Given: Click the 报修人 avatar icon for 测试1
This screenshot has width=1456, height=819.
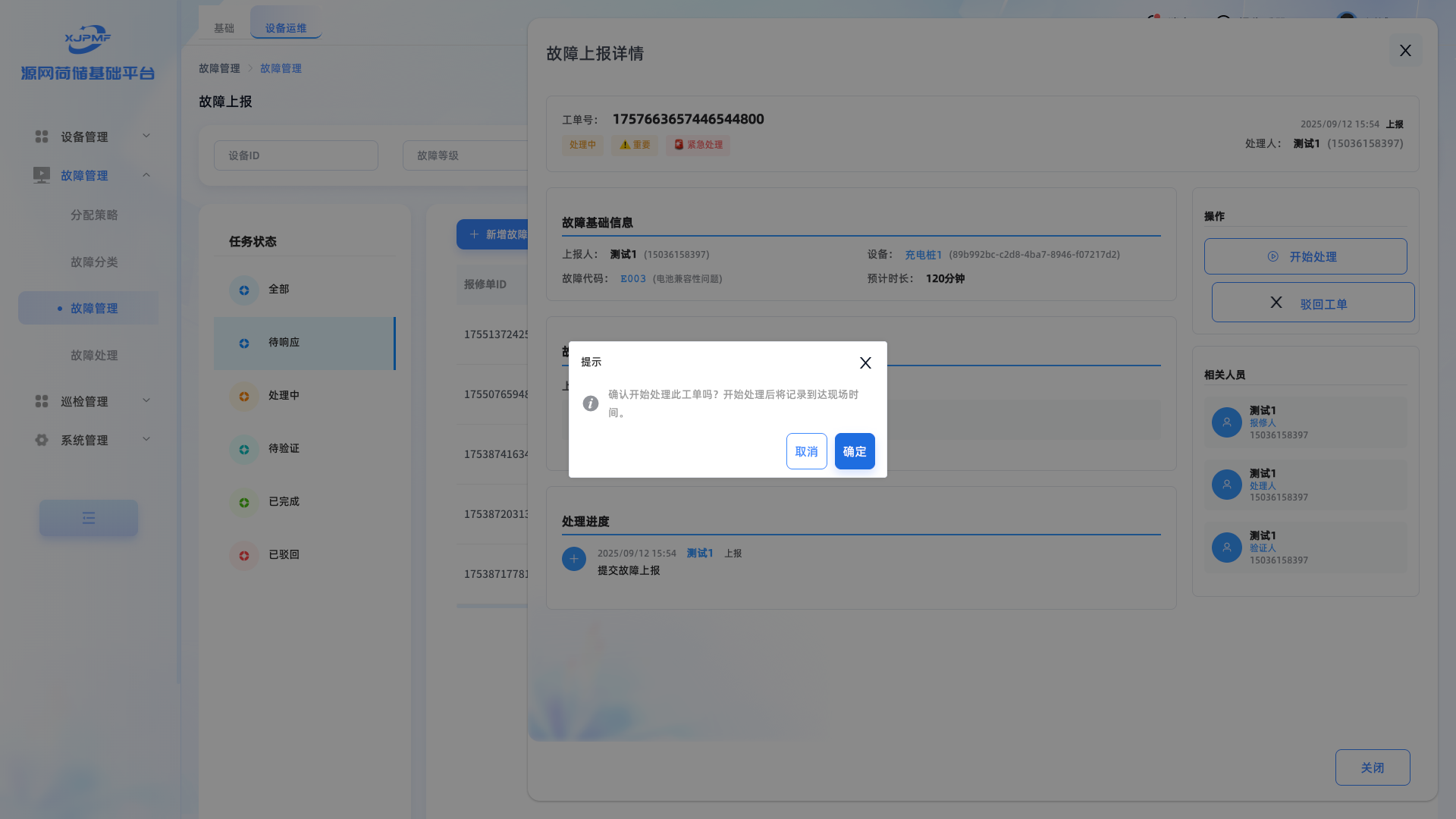Looking at the screenshot, I should coord(1226,422).
